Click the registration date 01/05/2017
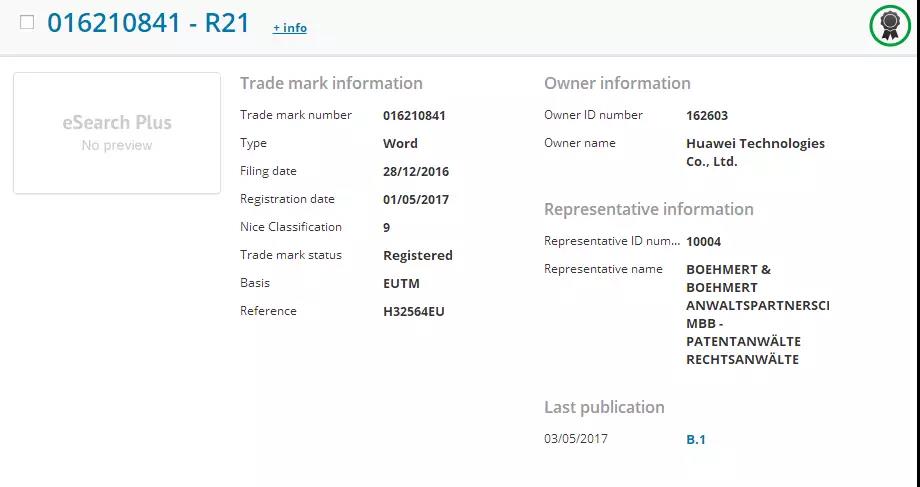The width and height of the screenshot is (920, 487). pyautogui.click(x=416, y=199)
